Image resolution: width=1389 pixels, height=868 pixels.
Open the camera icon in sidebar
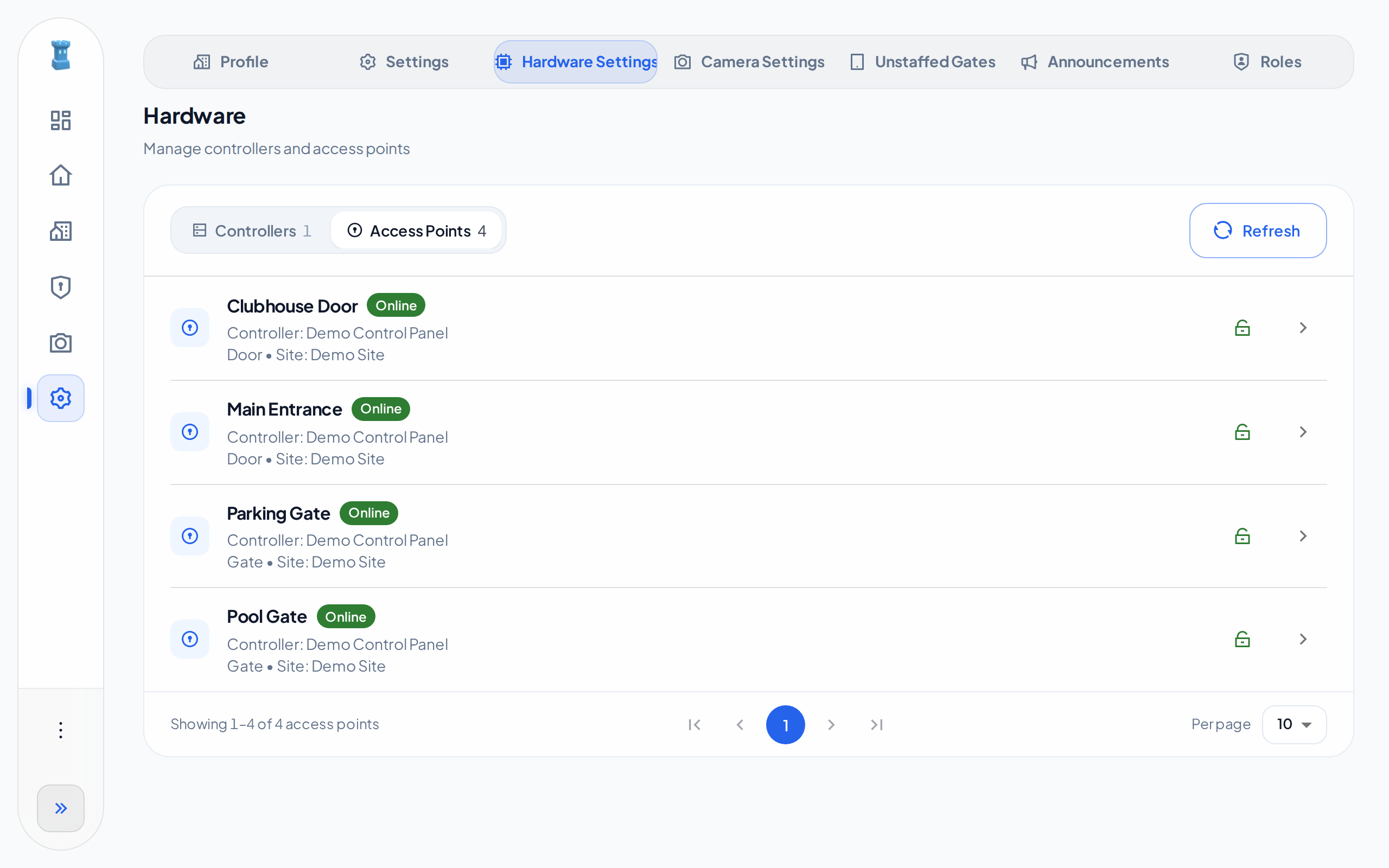61,343
